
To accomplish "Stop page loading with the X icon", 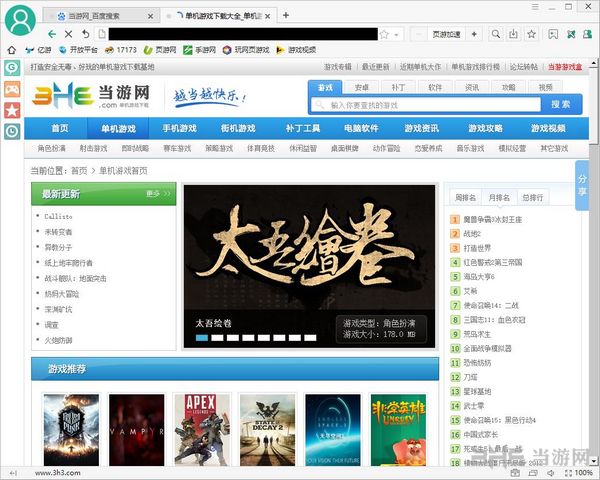I will pos(68,34).
